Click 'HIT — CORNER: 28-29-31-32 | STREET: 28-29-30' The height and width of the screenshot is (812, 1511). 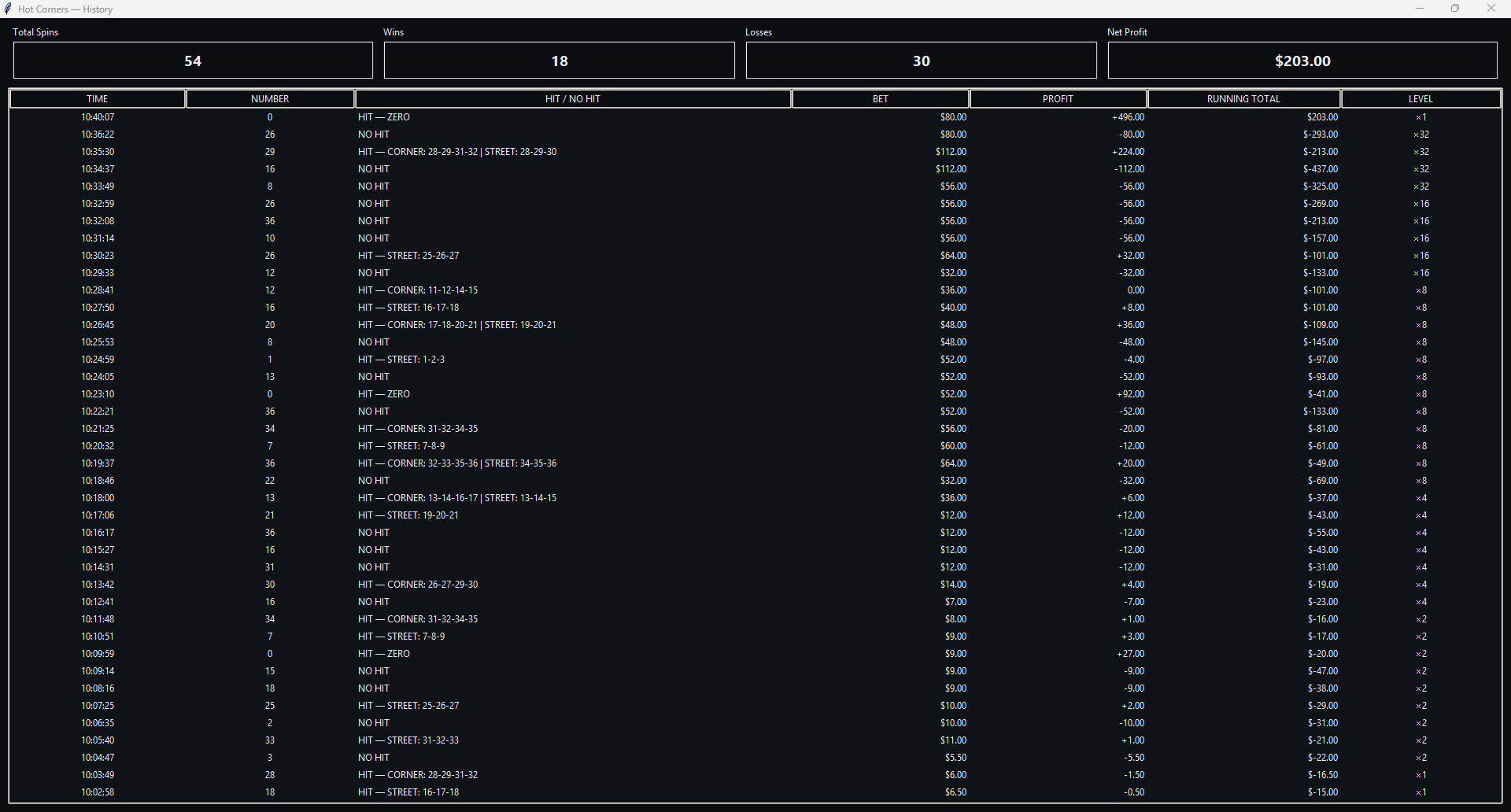(457, 152)
